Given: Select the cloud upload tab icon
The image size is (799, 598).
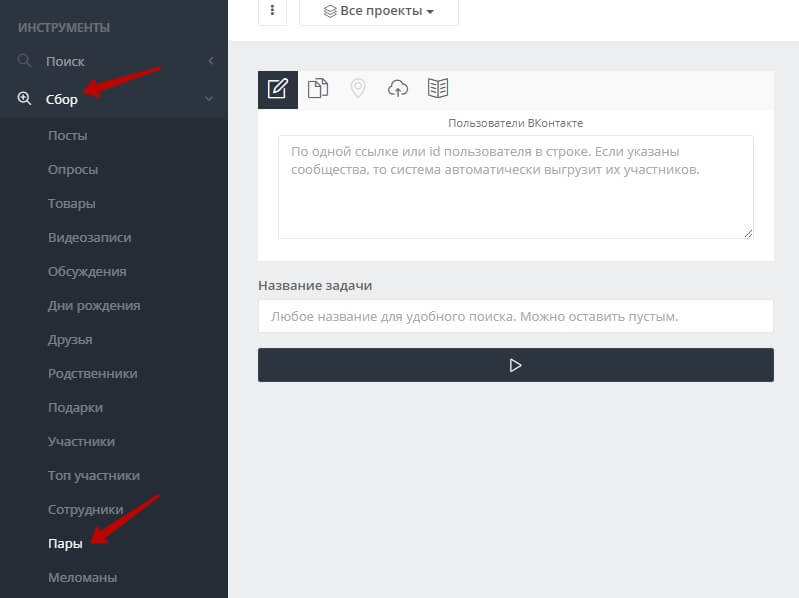Looking at the screenshot, I should point(398,89).
